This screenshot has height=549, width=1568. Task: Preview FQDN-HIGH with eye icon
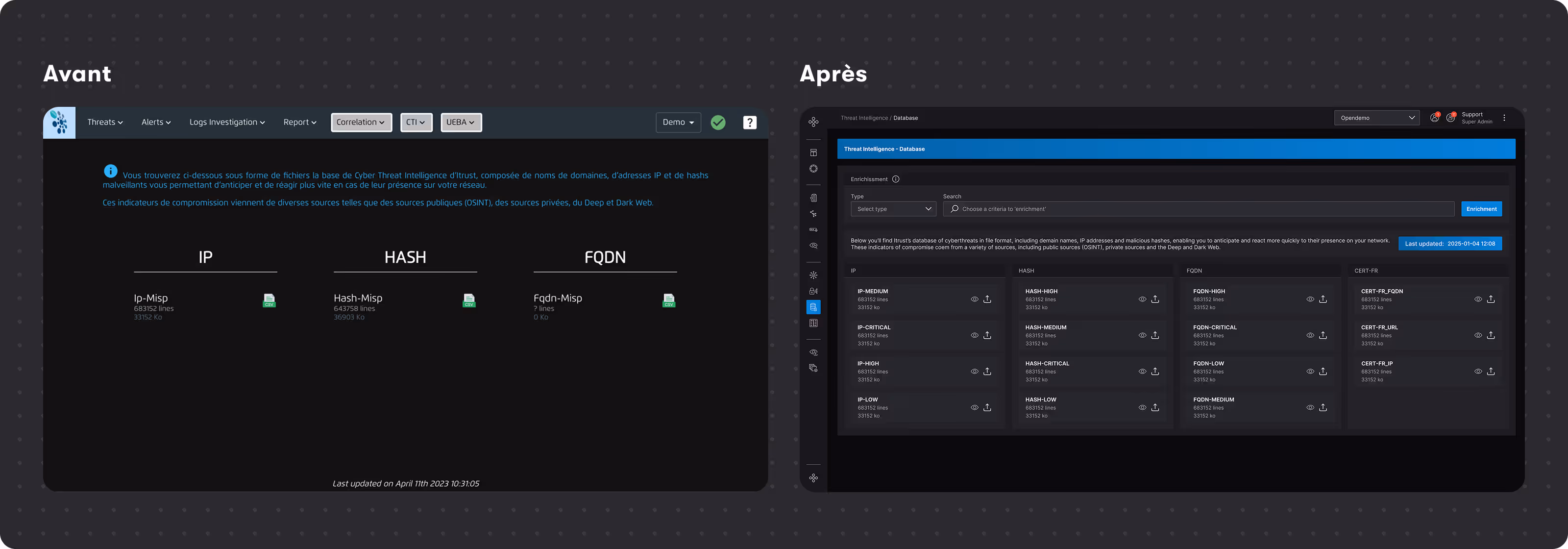point(1311,299)
